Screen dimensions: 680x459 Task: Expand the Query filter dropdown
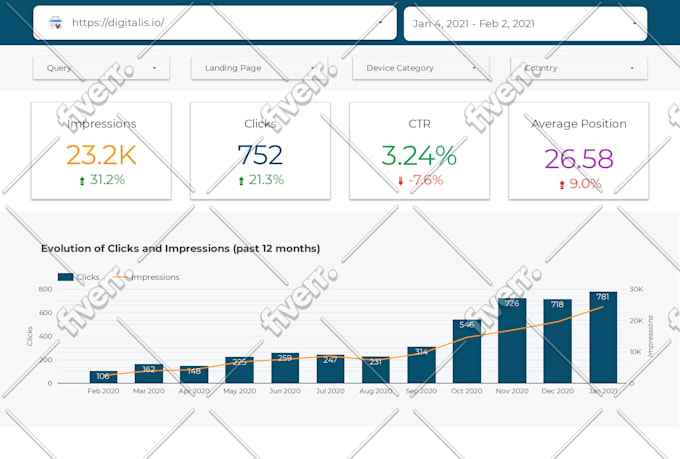point(101,68)
